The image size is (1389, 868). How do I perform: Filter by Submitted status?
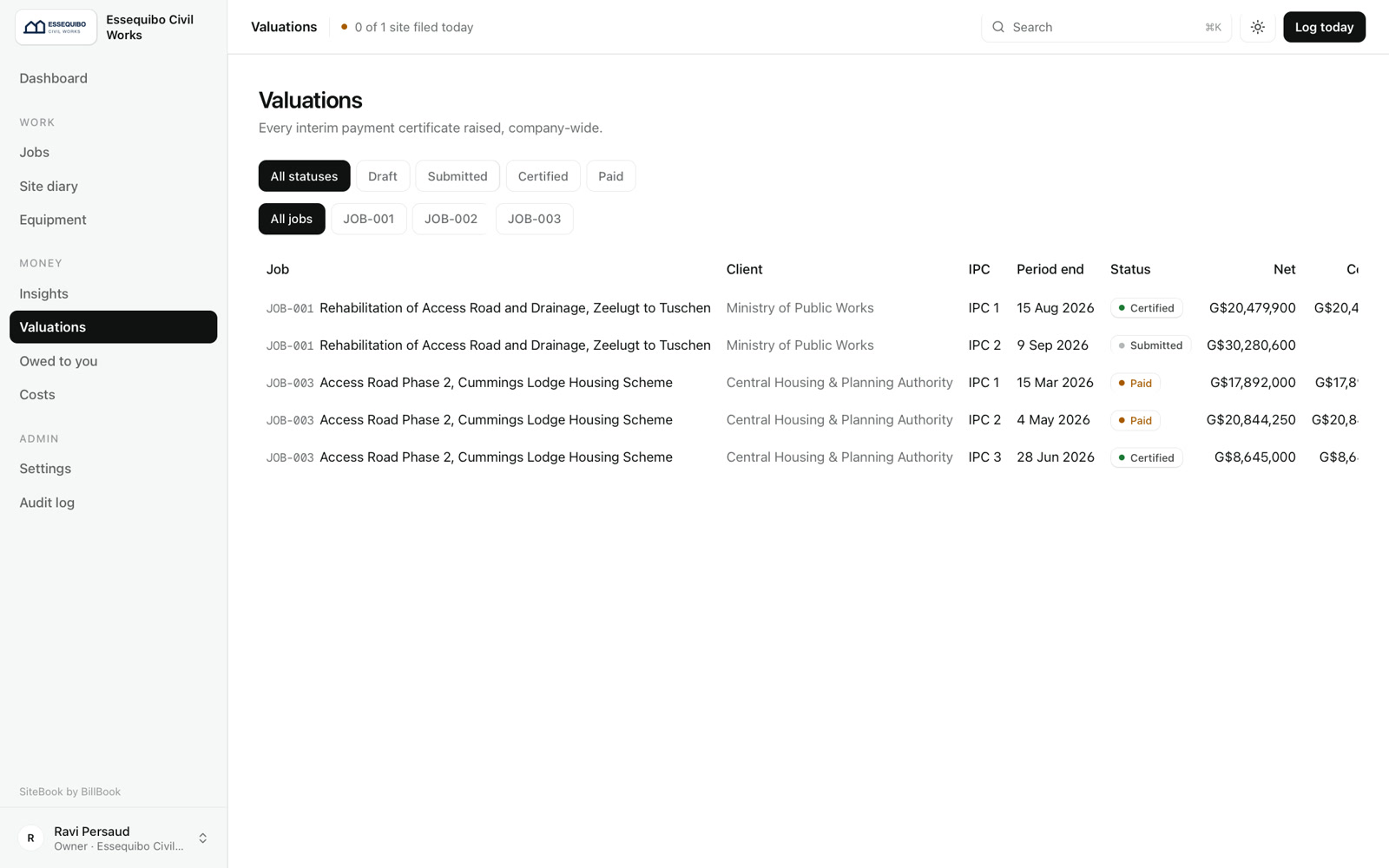pyautogui.click(x=458, y=176)
